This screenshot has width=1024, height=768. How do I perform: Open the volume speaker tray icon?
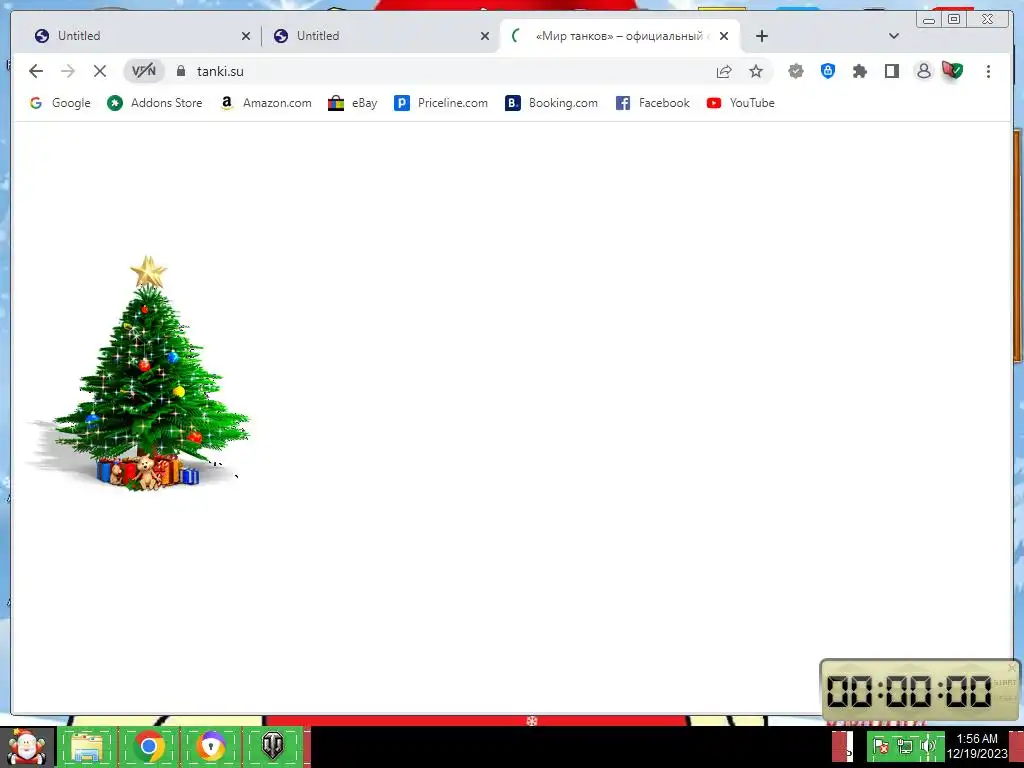927,746
